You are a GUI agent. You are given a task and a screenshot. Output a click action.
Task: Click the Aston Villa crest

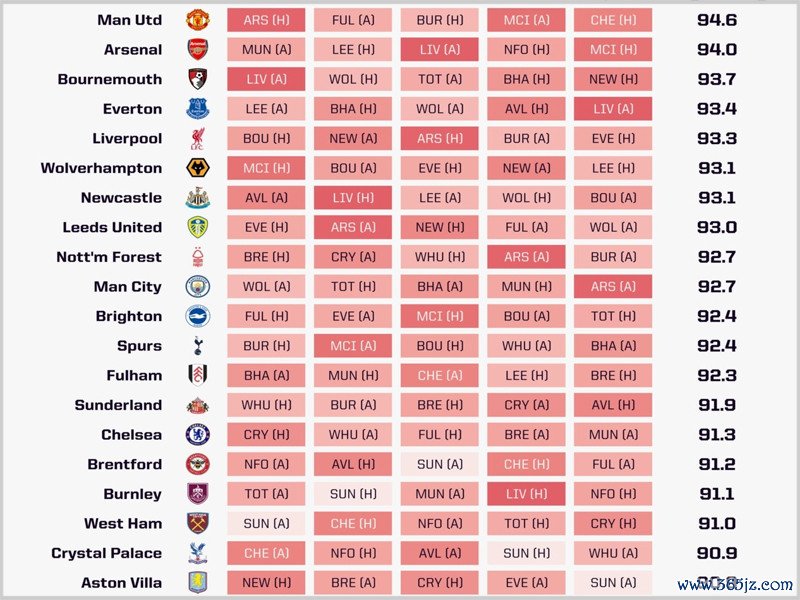click(x=197, y=583)
